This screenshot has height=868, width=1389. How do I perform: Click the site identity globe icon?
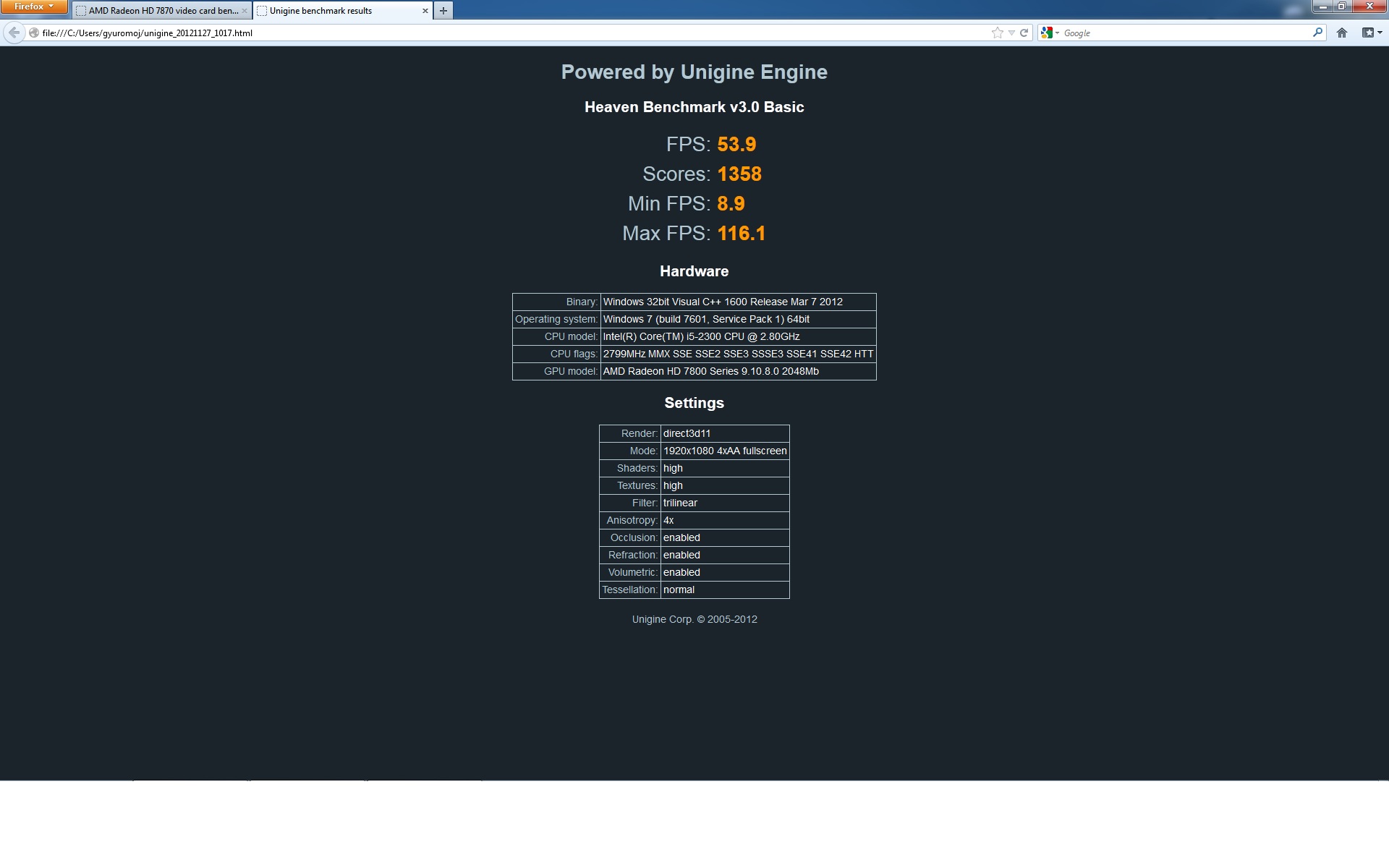click(33, 33)
